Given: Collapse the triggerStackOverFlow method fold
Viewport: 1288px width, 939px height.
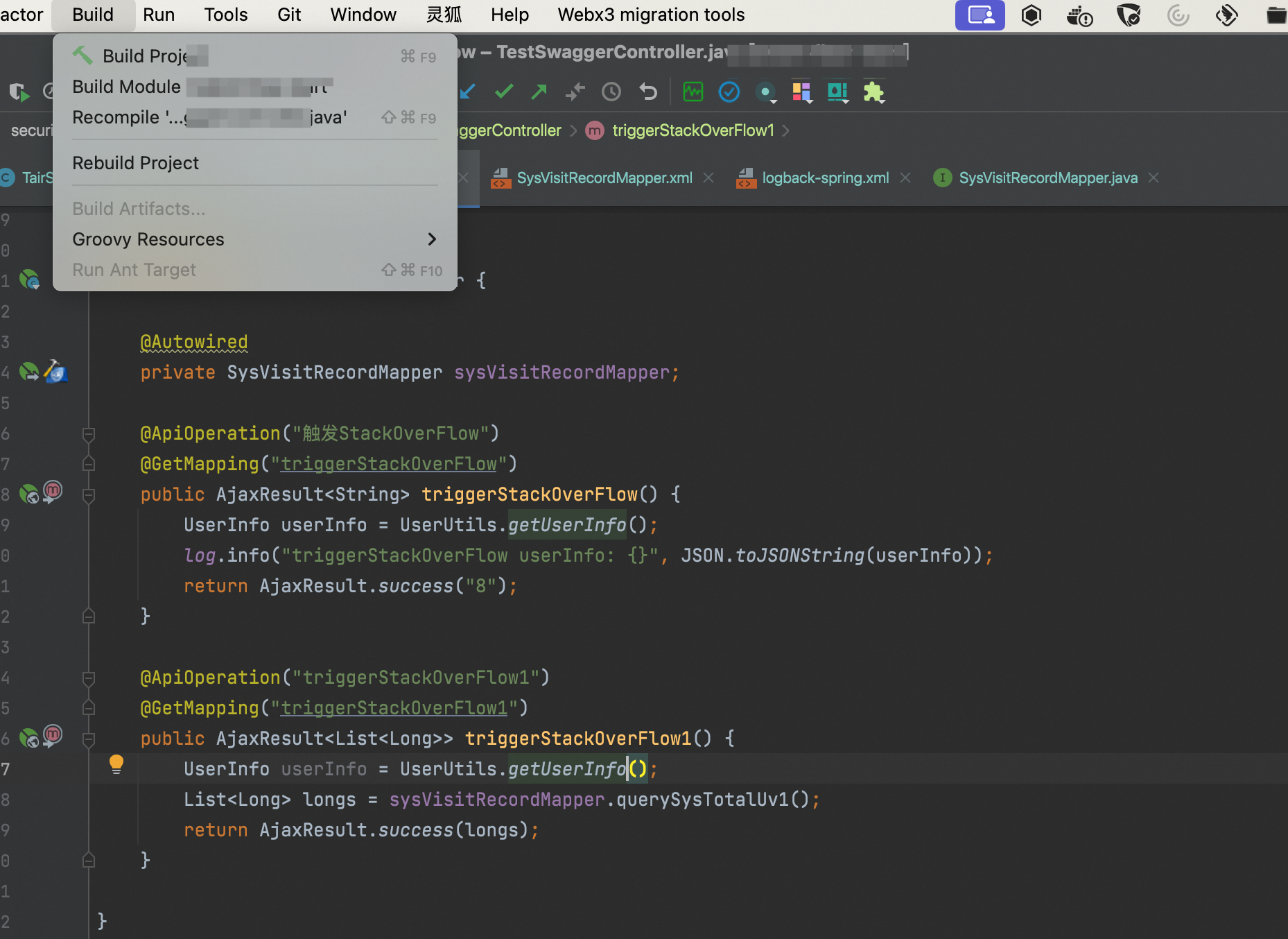Looking at the screenshot, I should coord(89,495).
